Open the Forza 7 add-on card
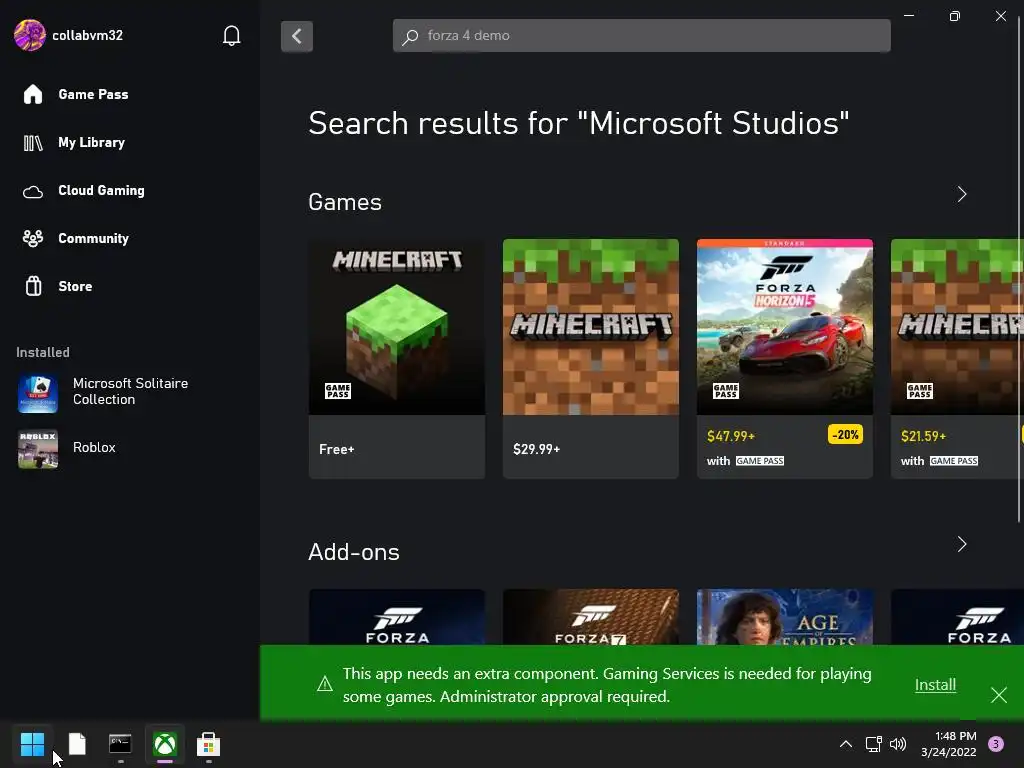1024x768 pixels. 590,617
